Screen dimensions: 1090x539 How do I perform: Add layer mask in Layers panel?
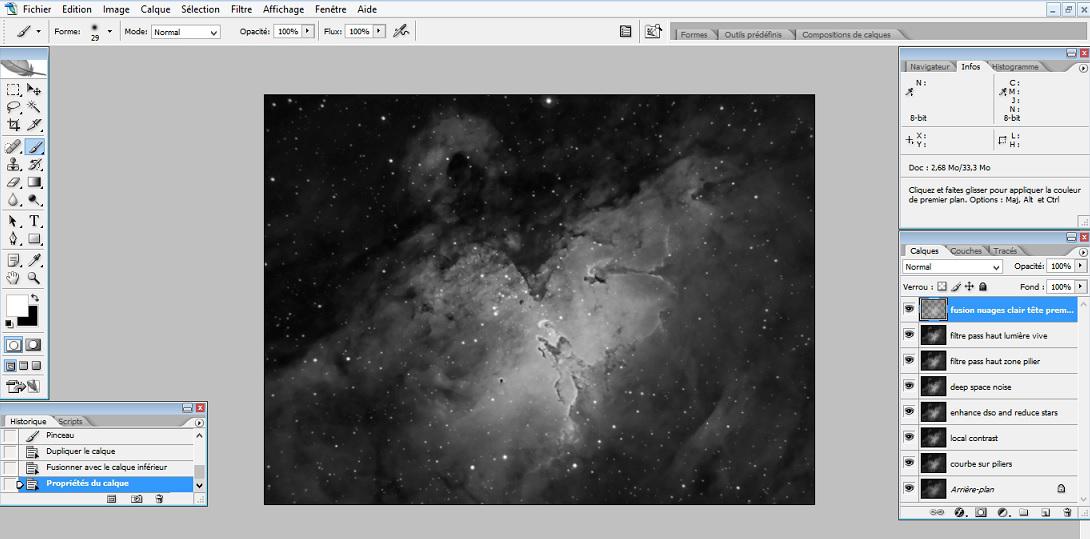(x=981, y=513)
